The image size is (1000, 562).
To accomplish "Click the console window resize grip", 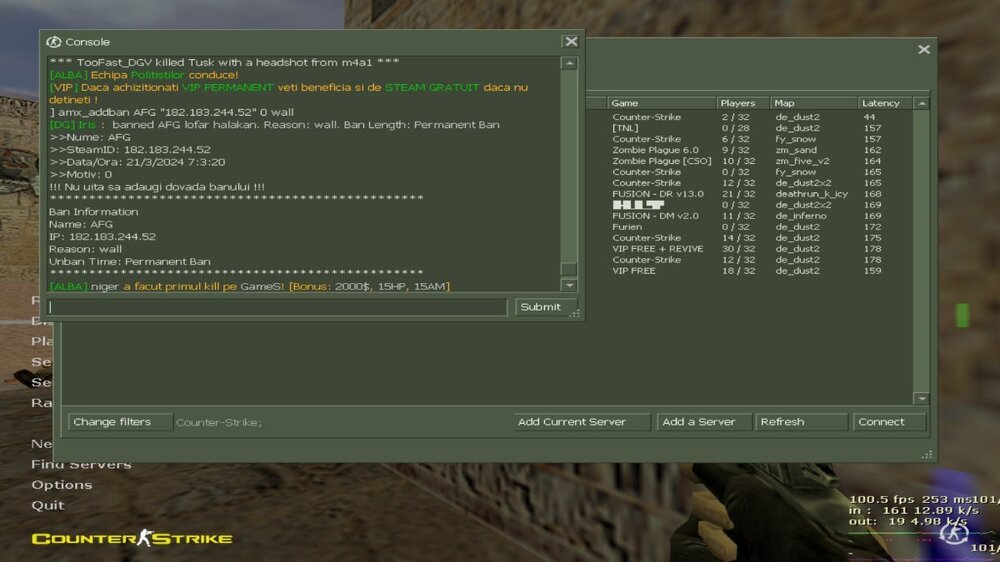I will (575, 314).
